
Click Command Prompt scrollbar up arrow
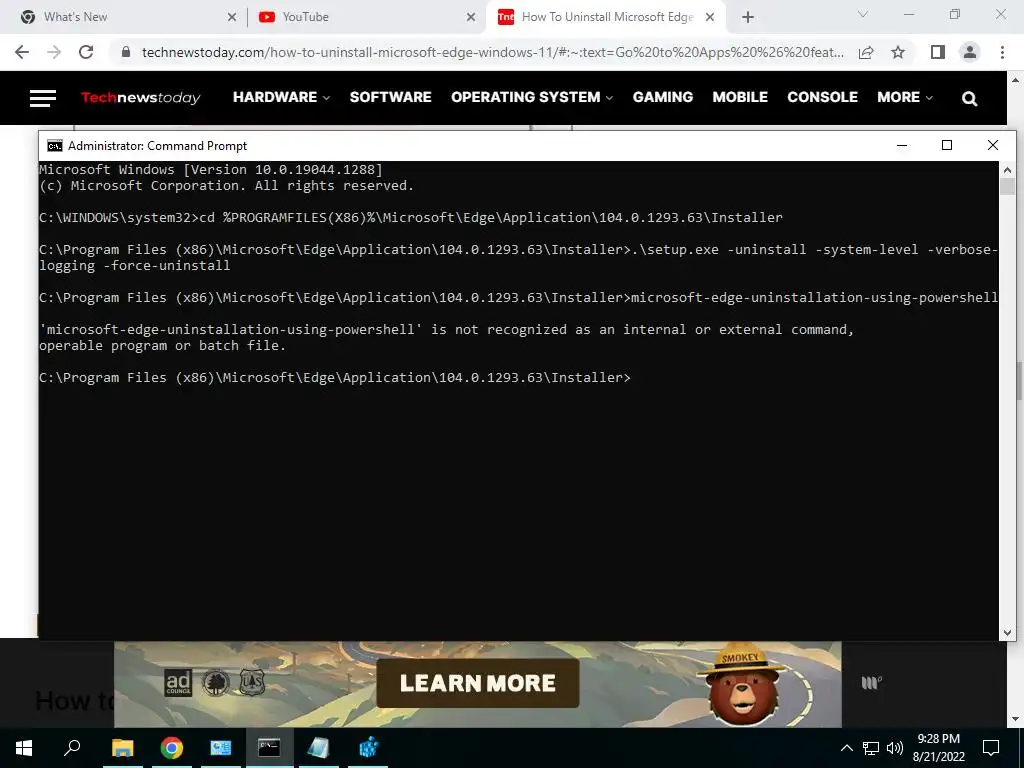pos(1007,170)
